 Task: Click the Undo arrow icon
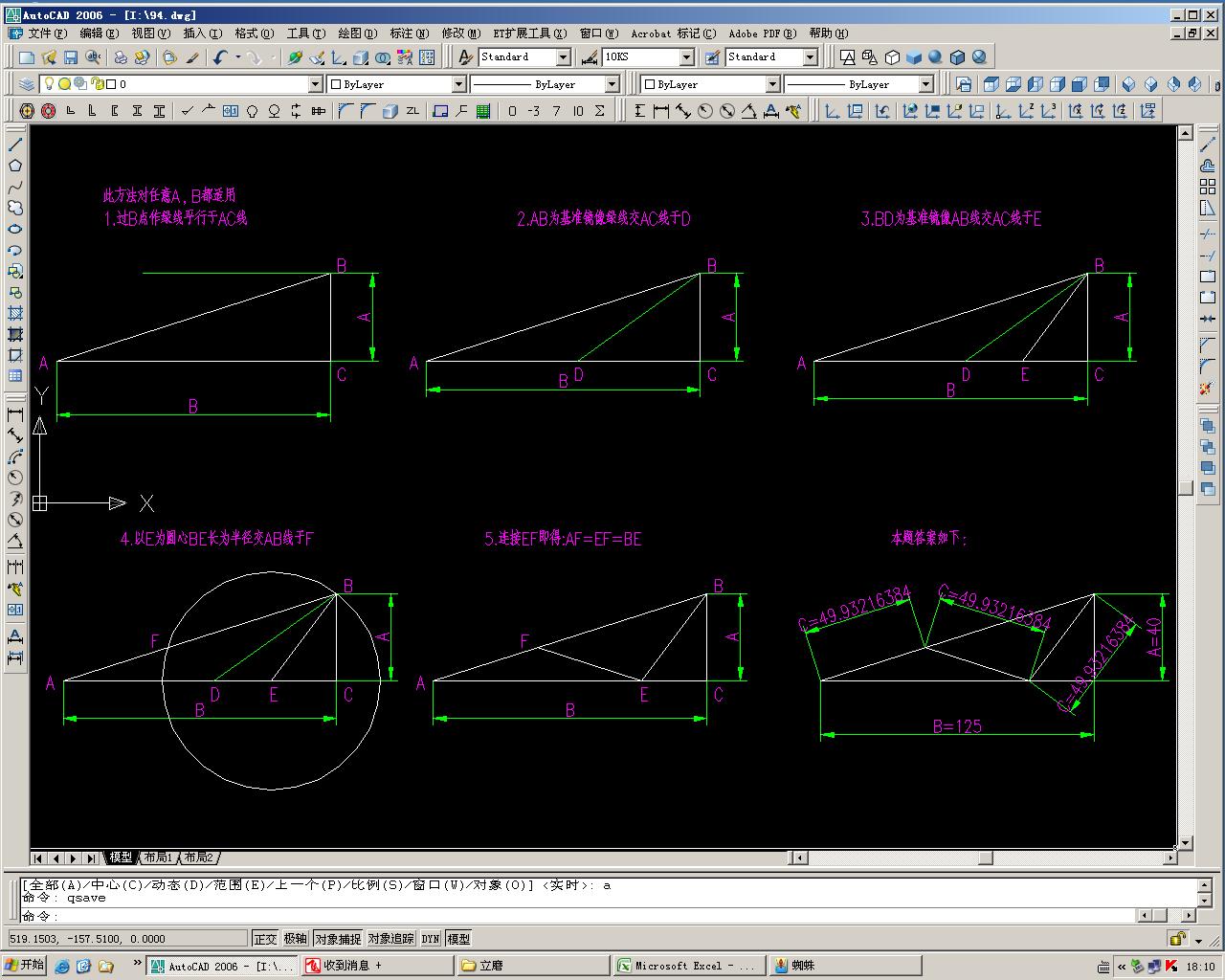coord(220,57)
